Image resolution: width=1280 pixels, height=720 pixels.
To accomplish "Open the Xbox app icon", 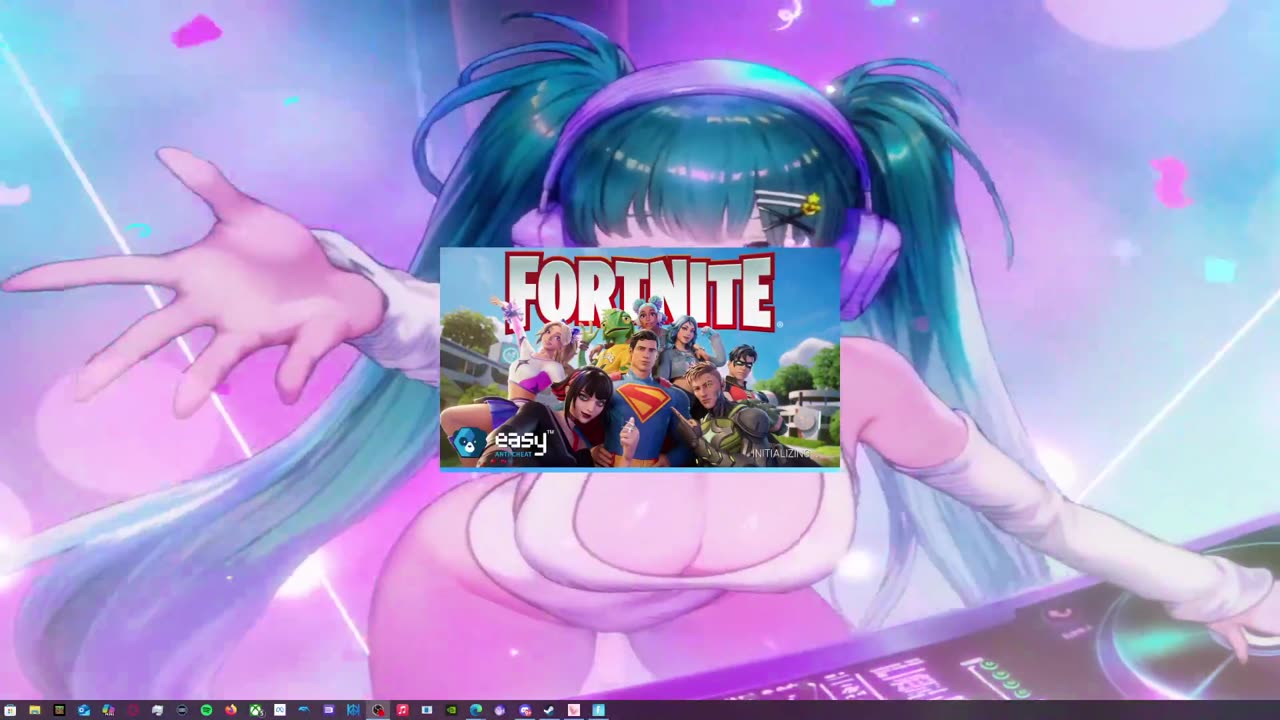I will coord(256,710).
